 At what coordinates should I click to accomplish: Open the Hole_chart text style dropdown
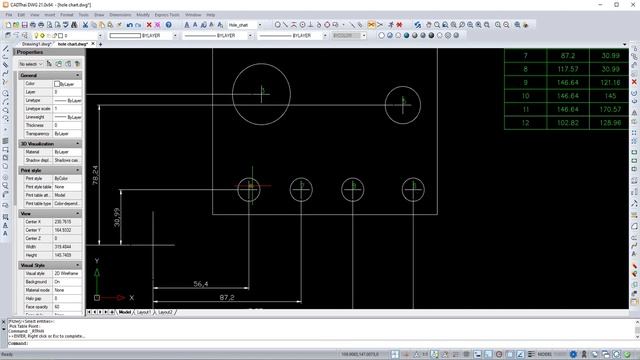click(260, 25)
